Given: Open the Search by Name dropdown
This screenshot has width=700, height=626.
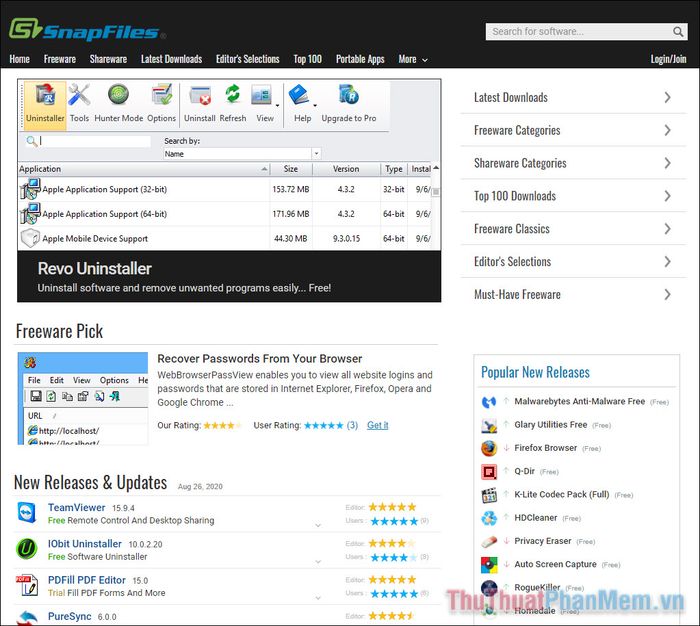Looking at the screenshot, I should pyautogui.click(x=316, y=154).
